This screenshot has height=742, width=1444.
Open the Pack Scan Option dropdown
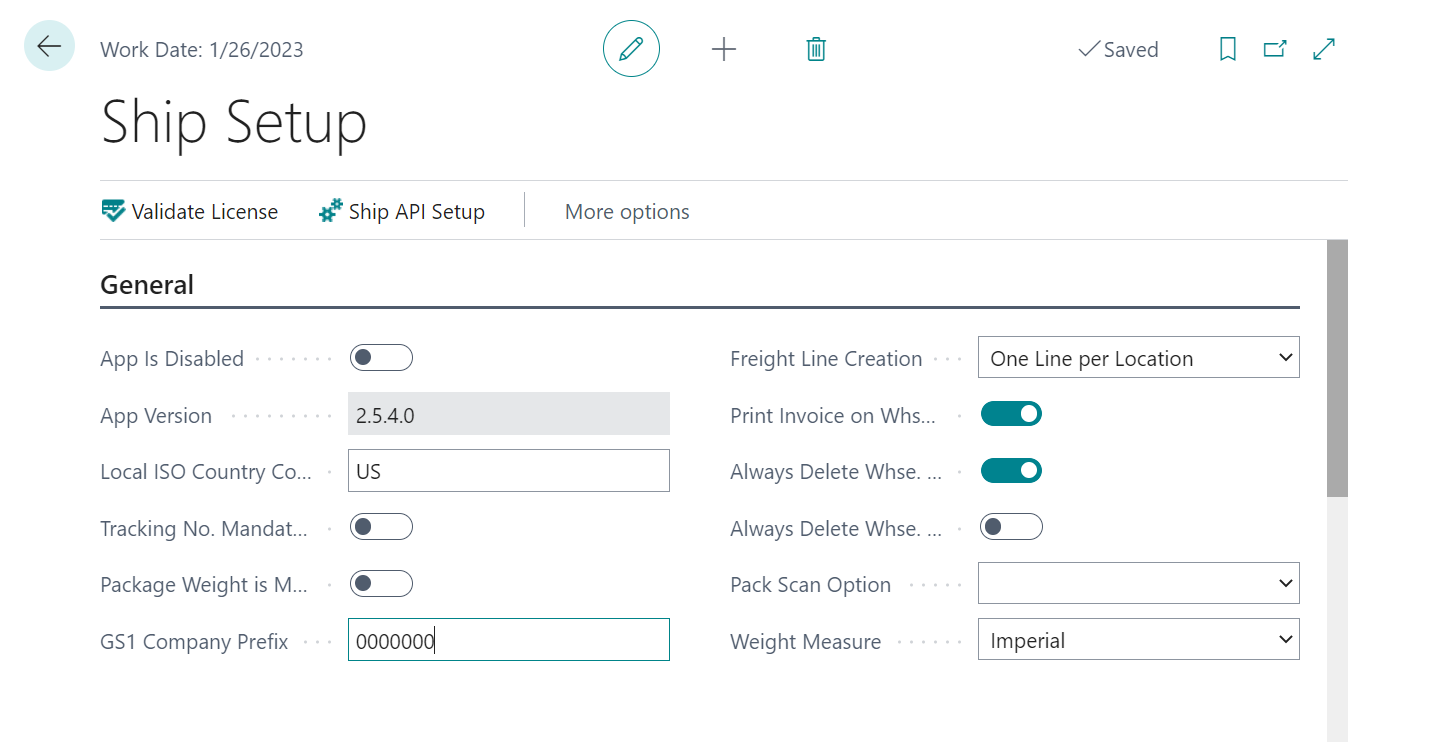(1138, 584)
